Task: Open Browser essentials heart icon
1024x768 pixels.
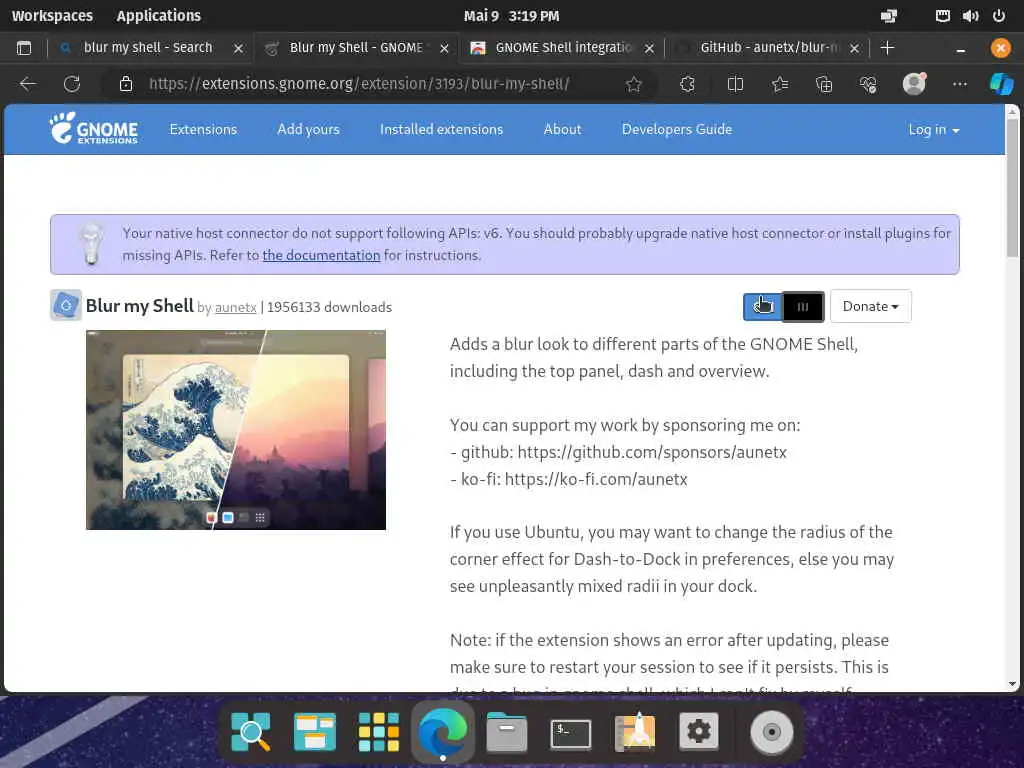Action: (868, 84)
